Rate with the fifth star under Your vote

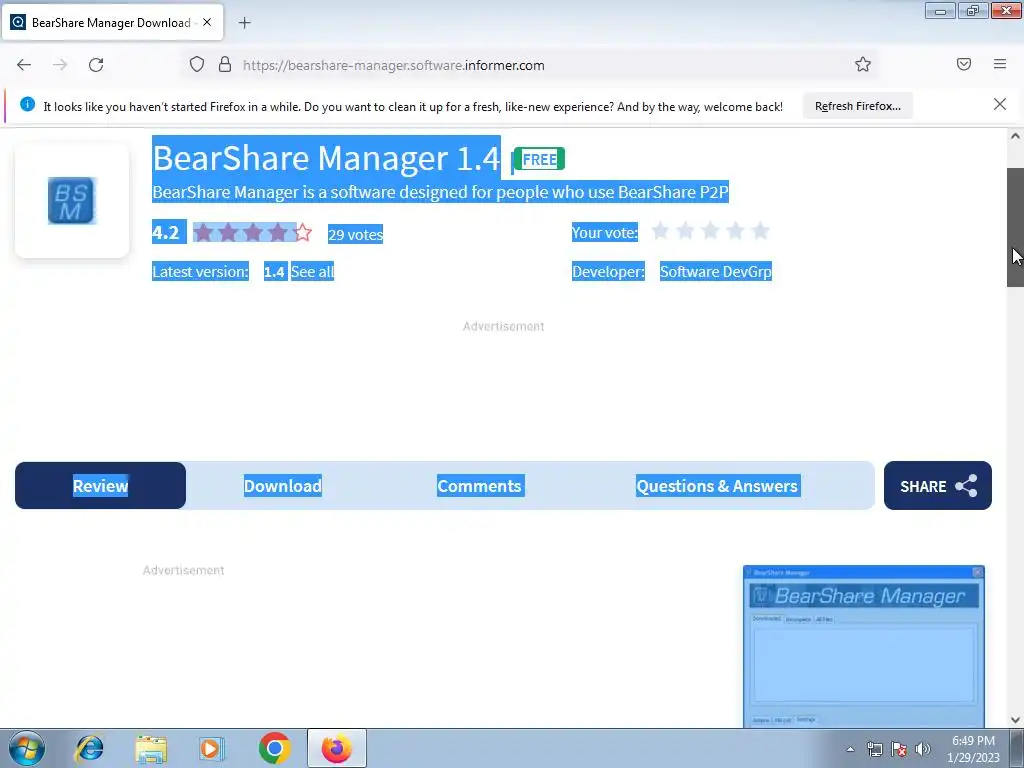point(760,231)
